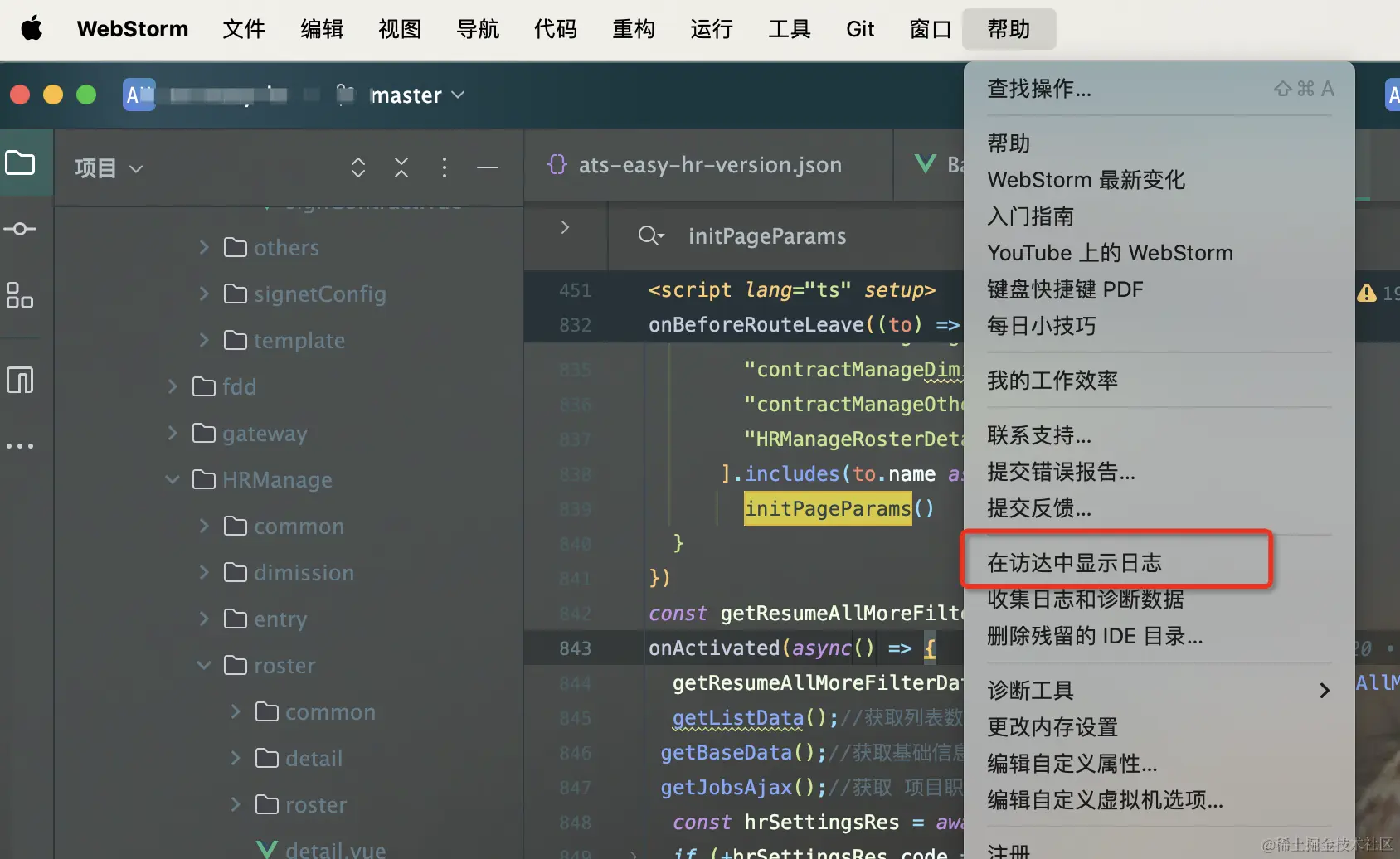Select 提交错误报告... menu item

point(1159,472)
